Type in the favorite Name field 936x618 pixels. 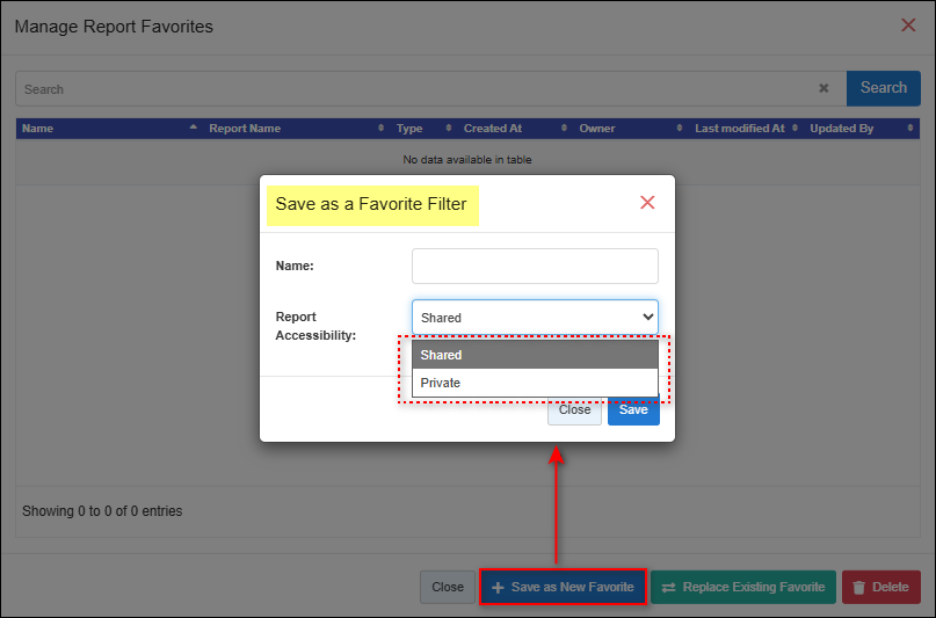point(535,266)
